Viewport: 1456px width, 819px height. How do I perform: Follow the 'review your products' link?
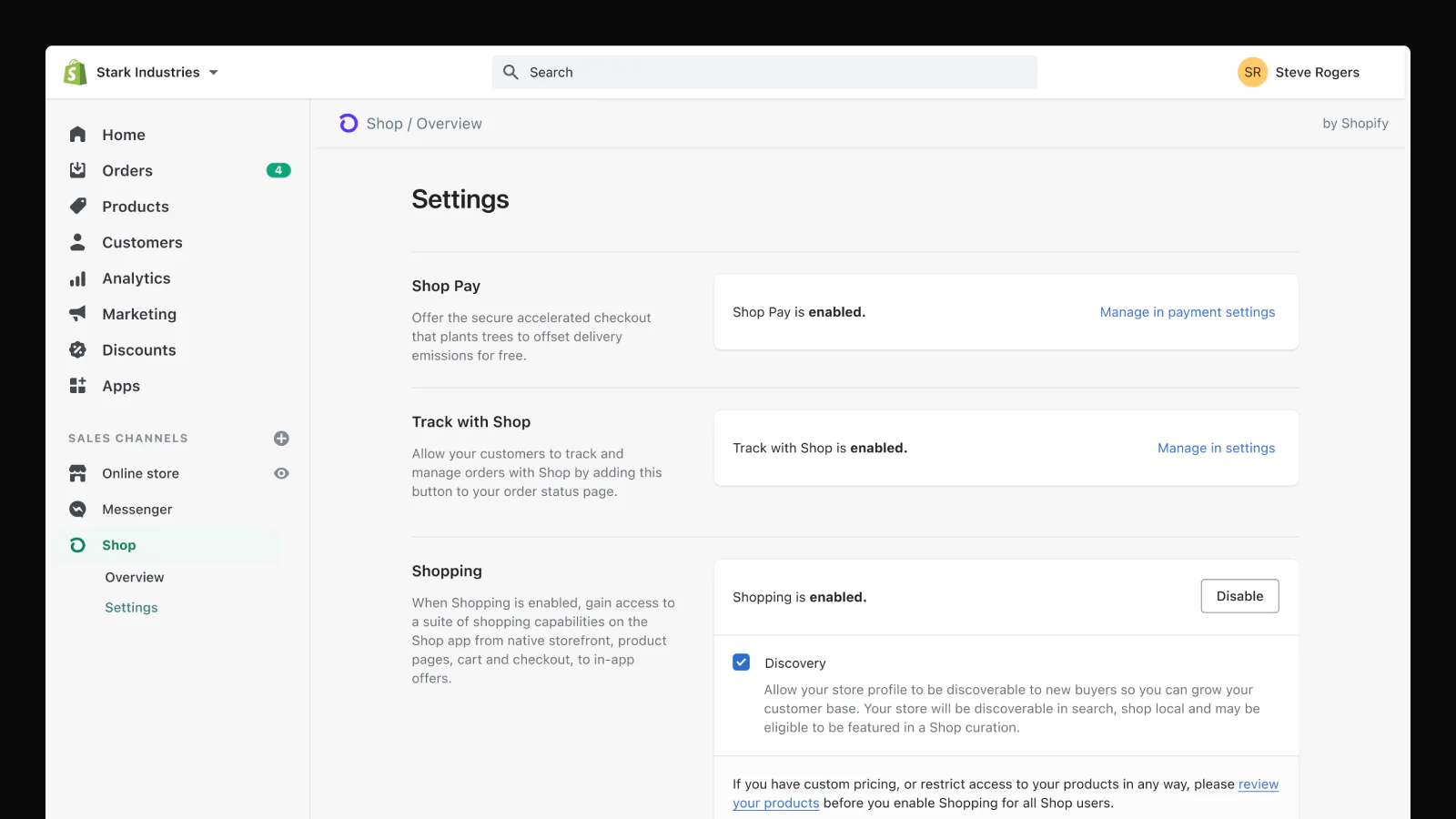1006,794
